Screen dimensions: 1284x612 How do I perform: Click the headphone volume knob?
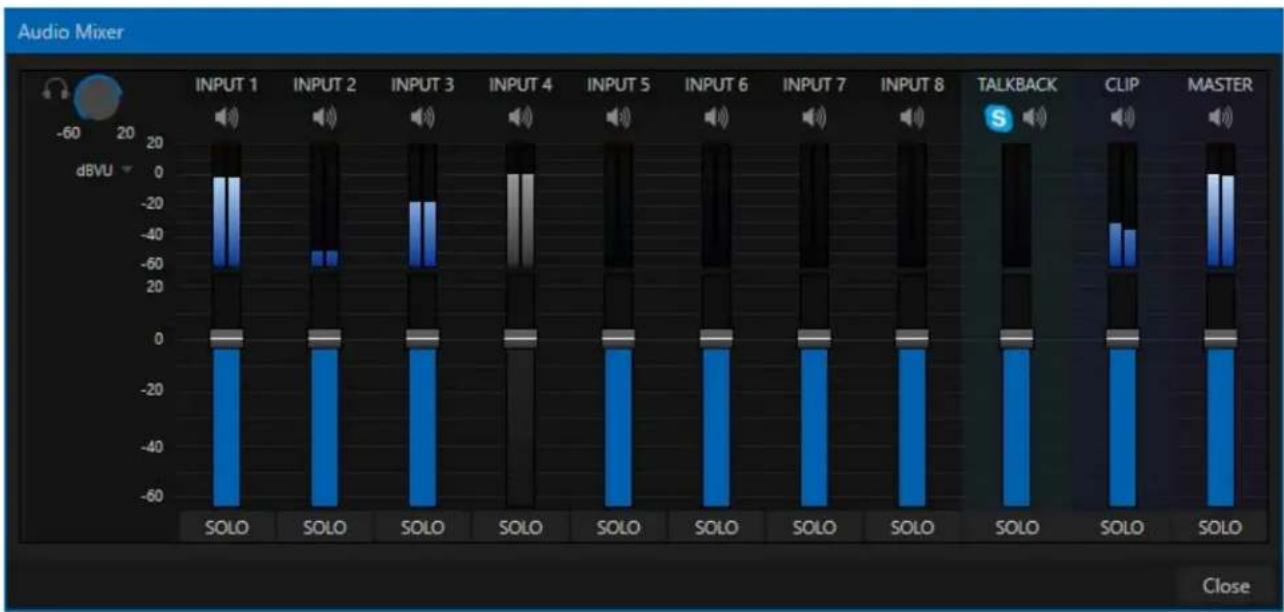coord(97,97)
